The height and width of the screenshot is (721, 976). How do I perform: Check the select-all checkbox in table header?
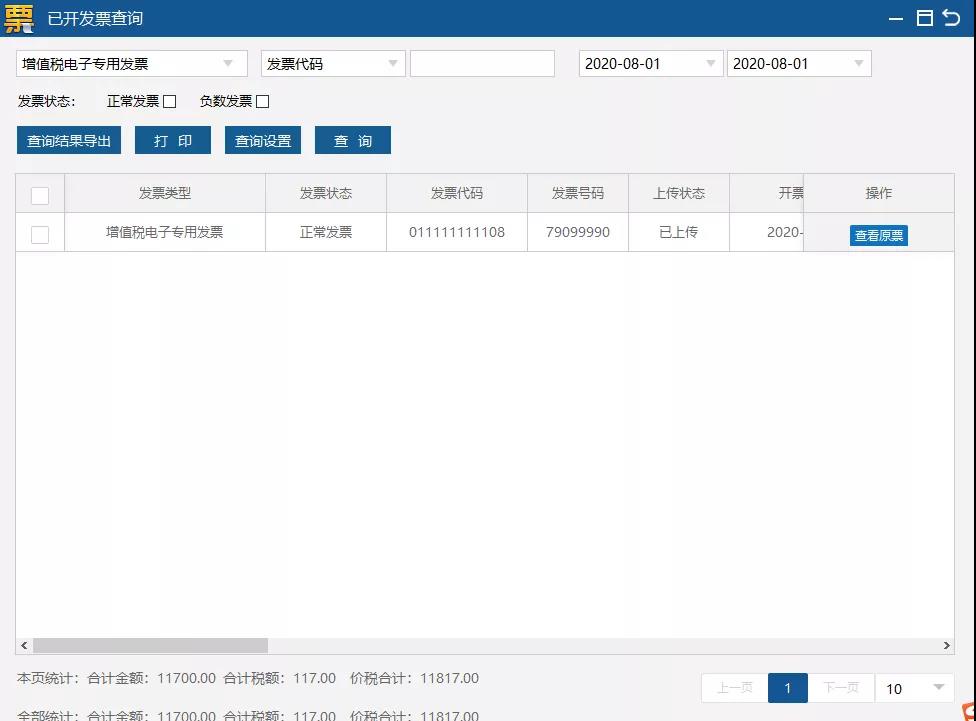(x=40, y=195)
